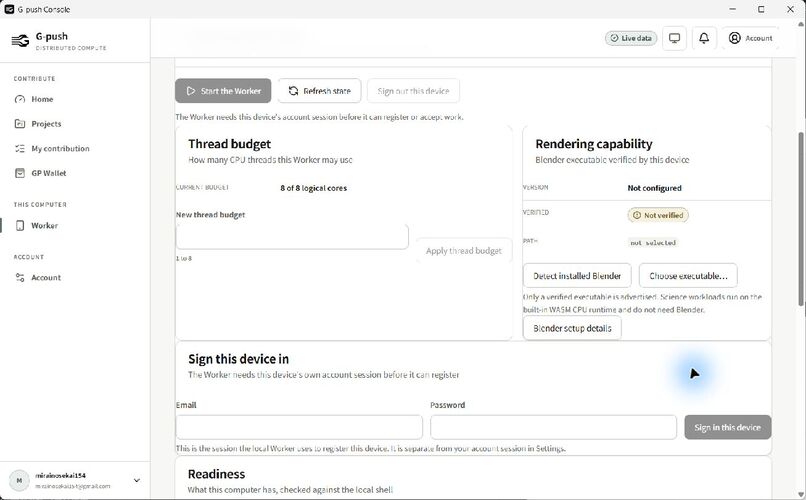Click the Readiness heading
The image size is (806, 500).
tap(216, 474)
